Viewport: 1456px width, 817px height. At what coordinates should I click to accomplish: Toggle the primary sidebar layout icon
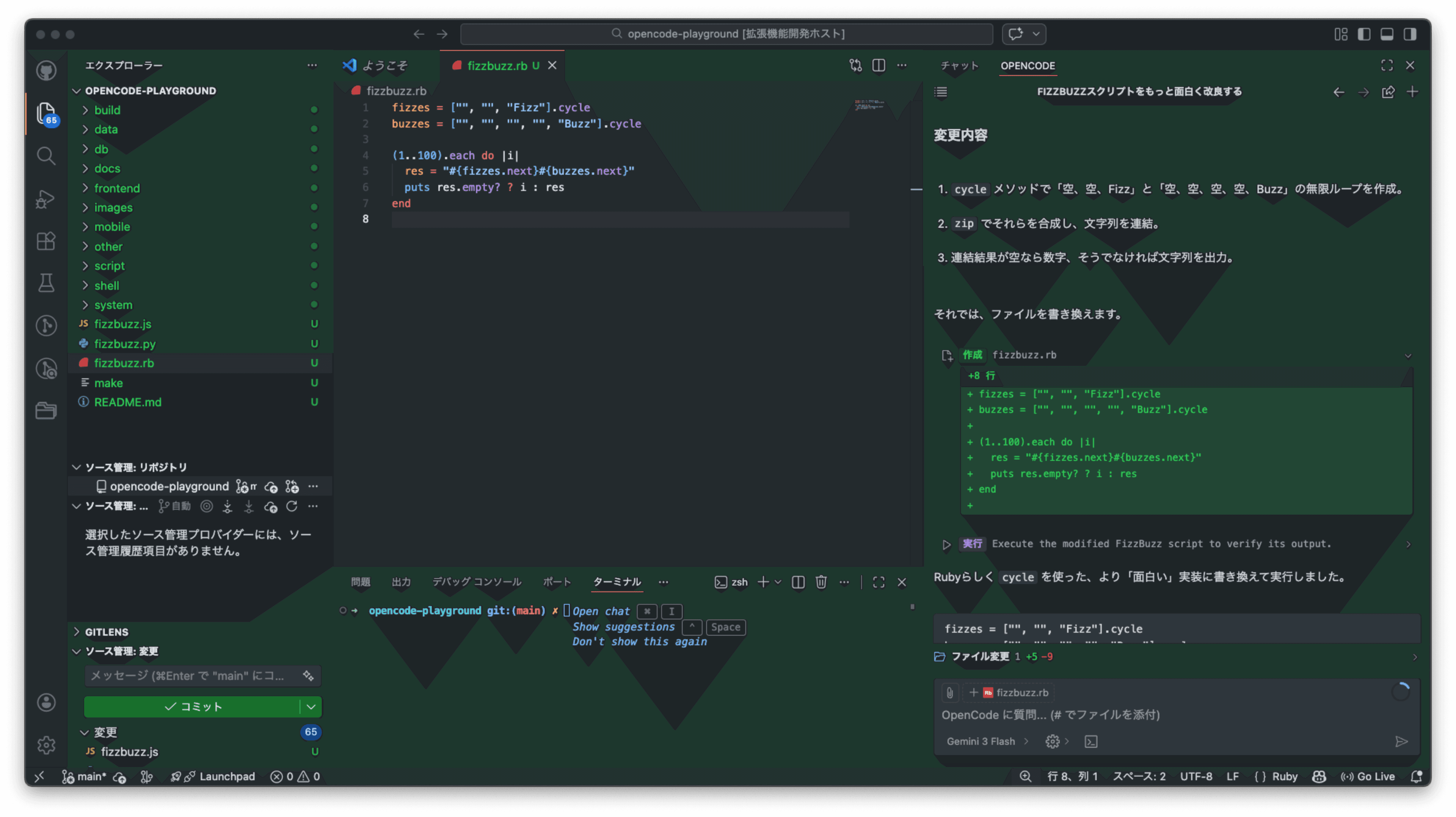pos(1364,34)
